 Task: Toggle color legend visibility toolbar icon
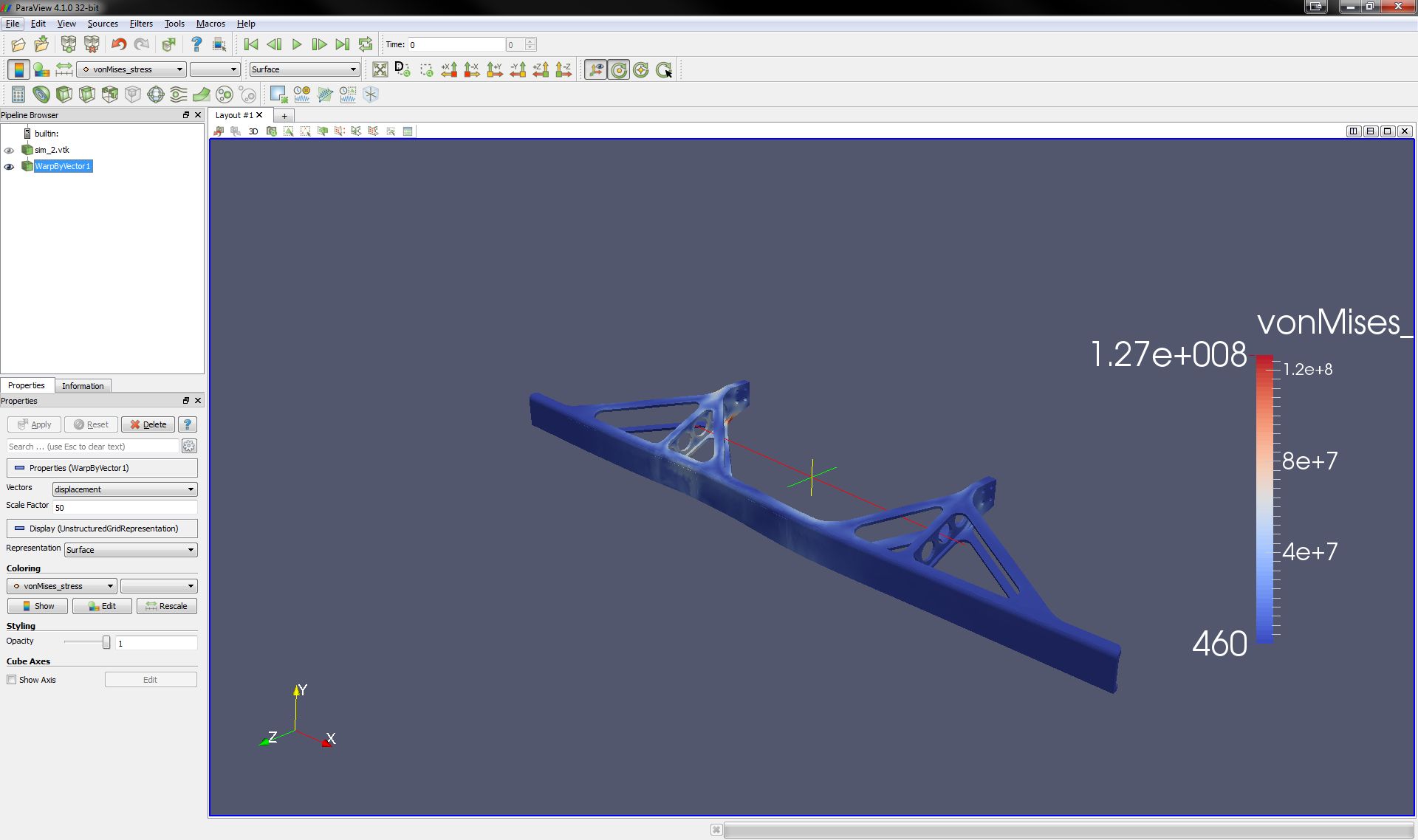pos(18,69)
